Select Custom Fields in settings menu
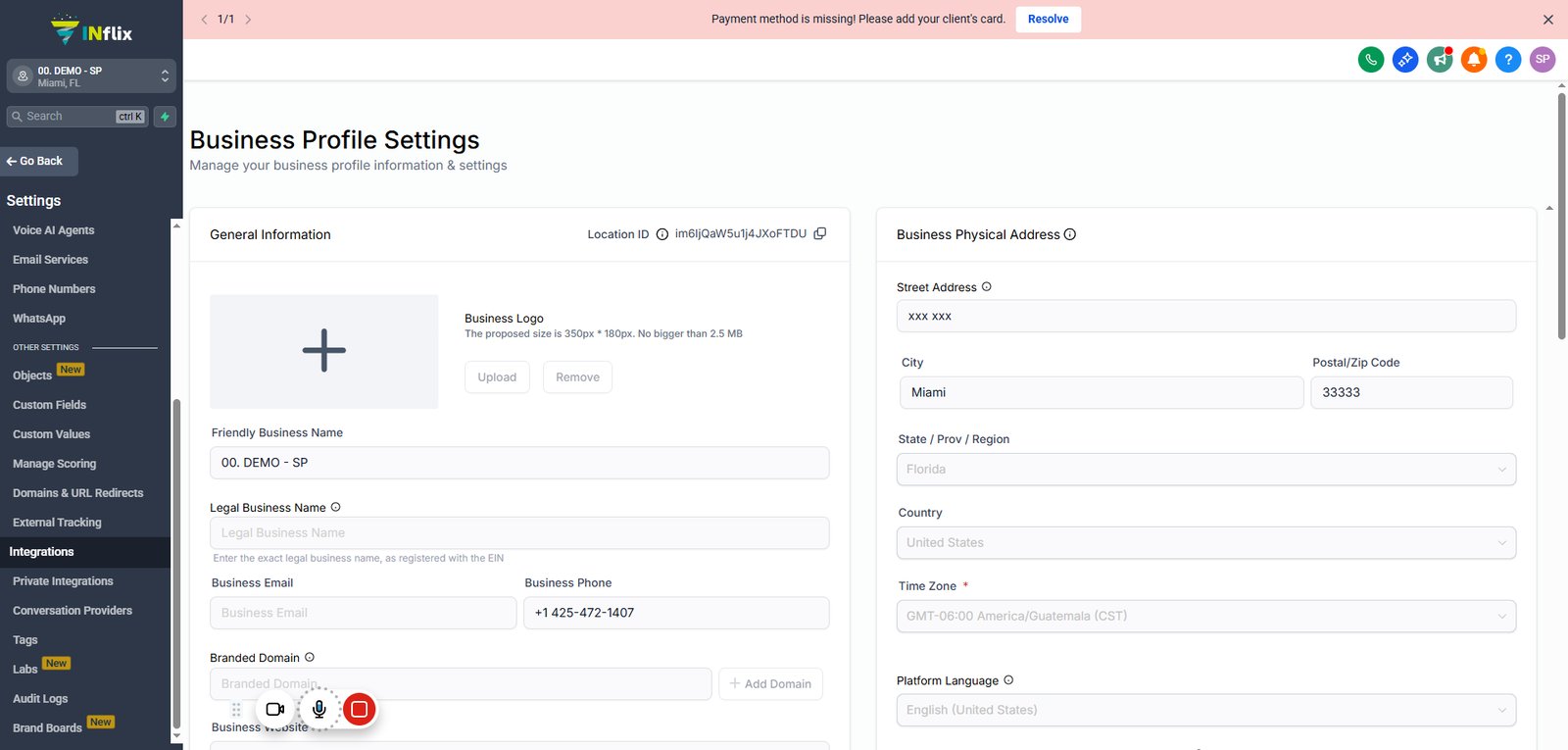The height and width of the screenshot is (750, 1568). [50, 405]
